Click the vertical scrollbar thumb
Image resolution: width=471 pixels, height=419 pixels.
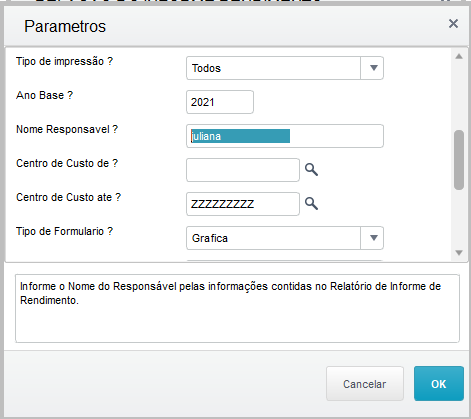459,160
